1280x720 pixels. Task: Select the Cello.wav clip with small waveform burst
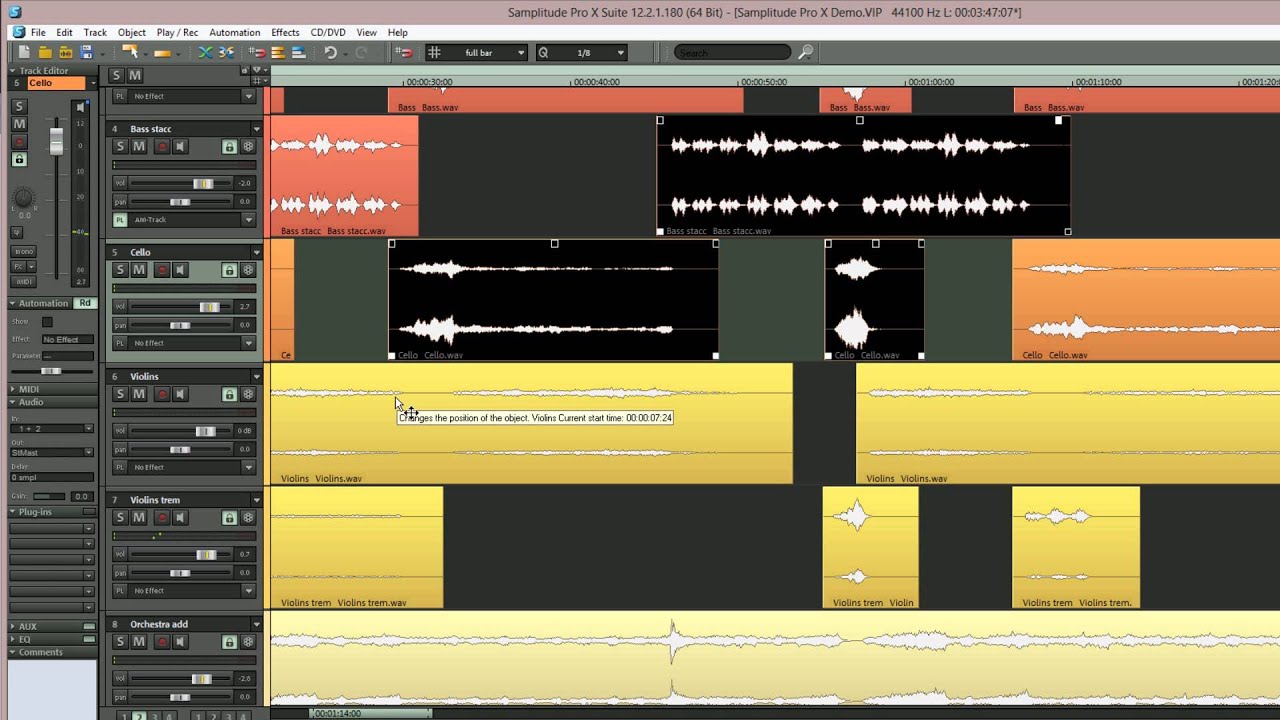[x=874, y=299]
